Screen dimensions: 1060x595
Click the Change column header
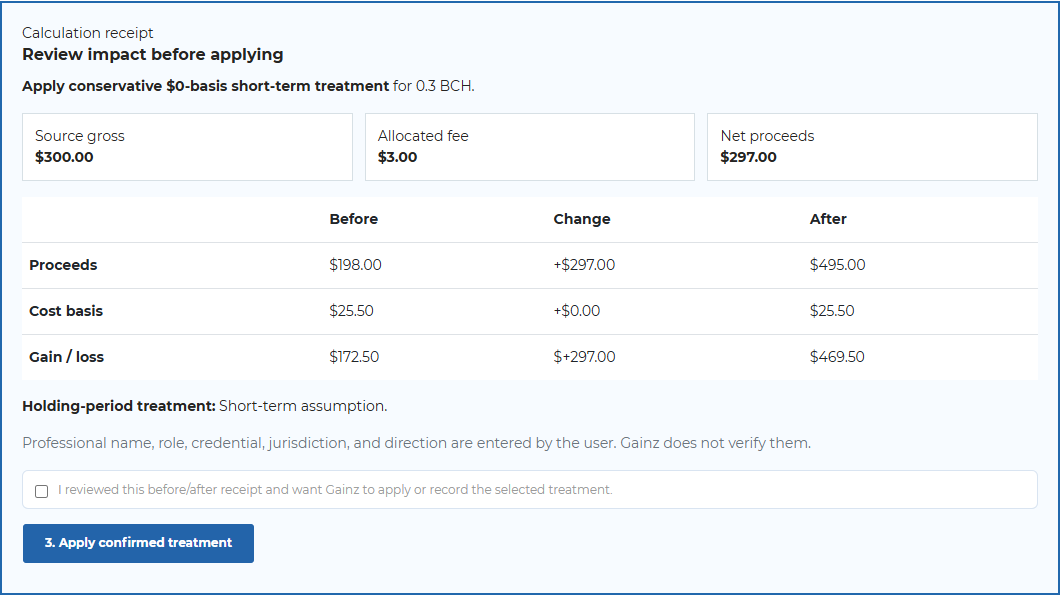click(582, 219)
